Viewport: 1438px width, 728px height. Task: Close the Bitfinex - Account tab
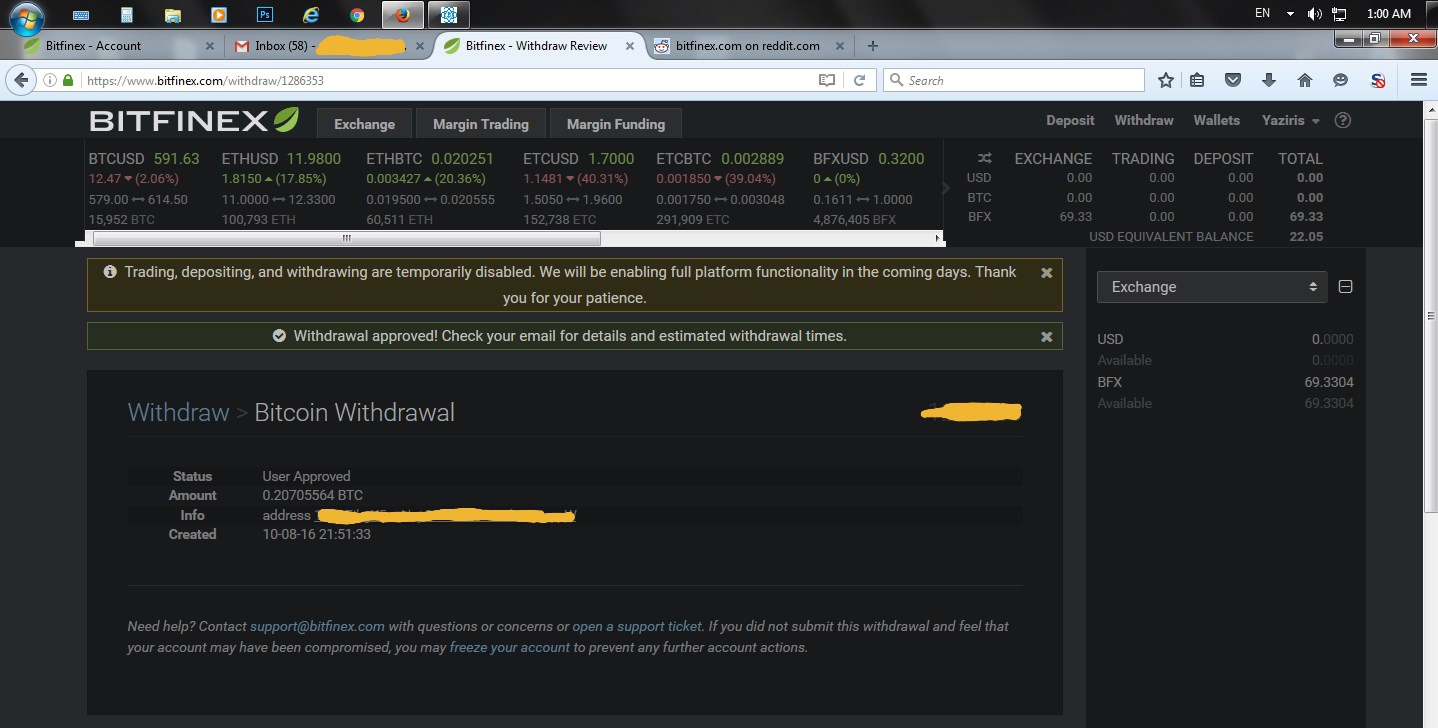(x=210, y=46)
